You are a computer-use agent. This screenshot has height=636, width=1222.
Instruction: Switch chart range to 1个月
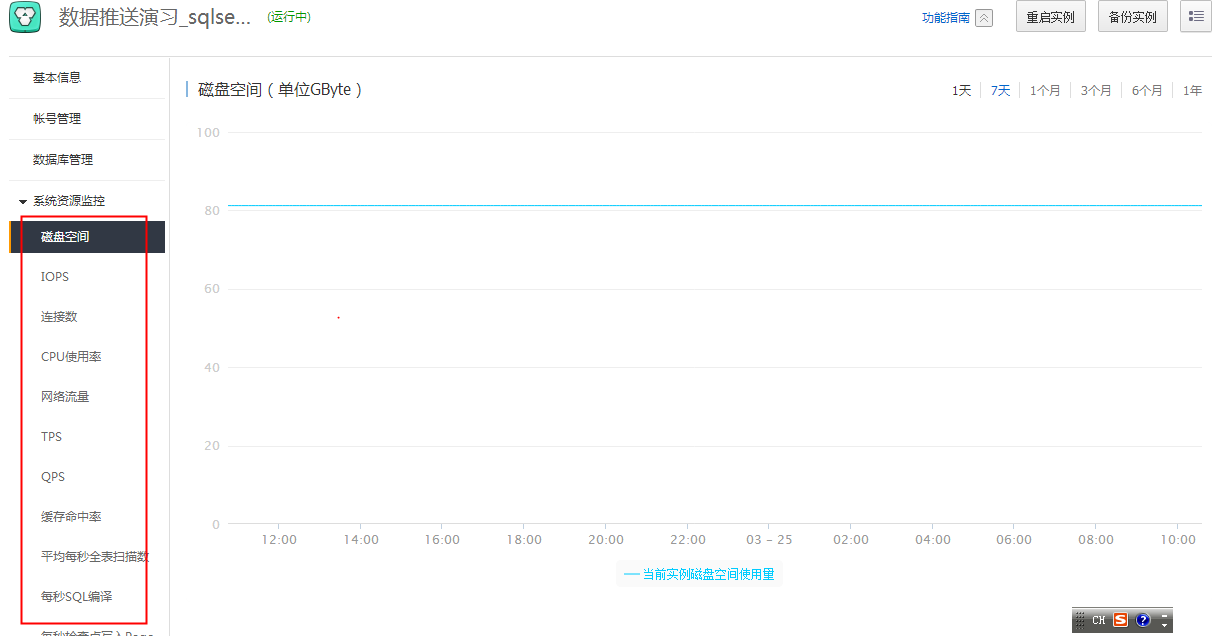pos(1045,90)
